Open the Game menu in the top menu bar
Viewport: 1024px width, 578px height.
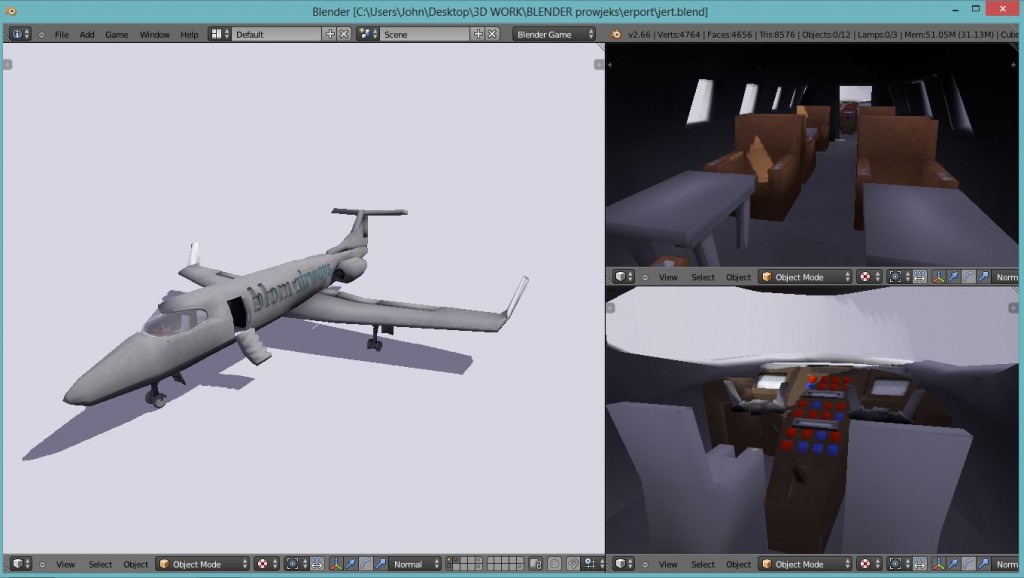116,32
